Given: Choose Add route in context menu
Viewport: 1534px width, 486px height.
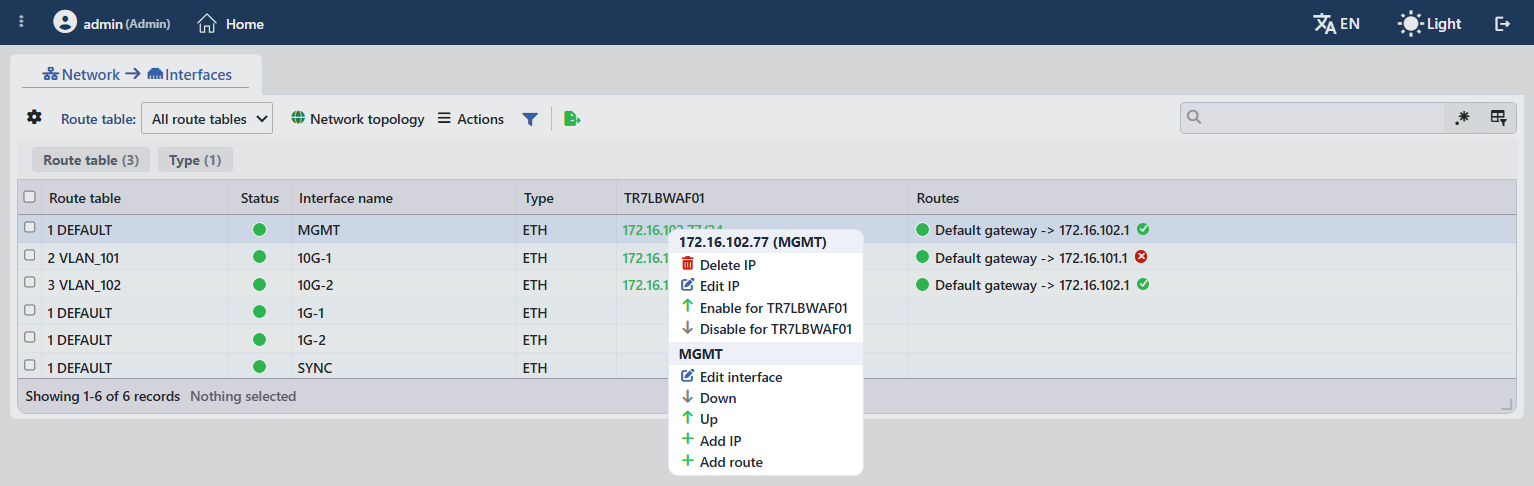Looking at the screenshot, I should click(766, 462).
